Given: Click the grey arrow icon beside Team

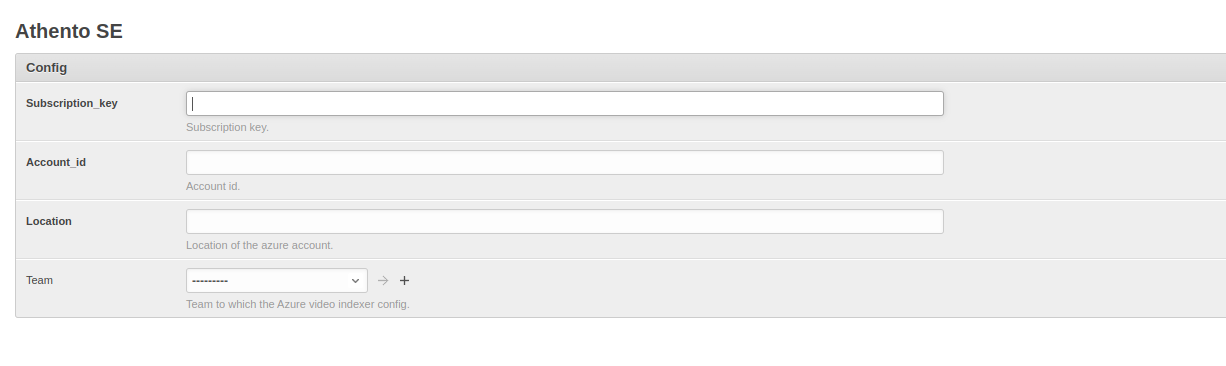Looking at the screenshot, I should [x=383, y=281].
